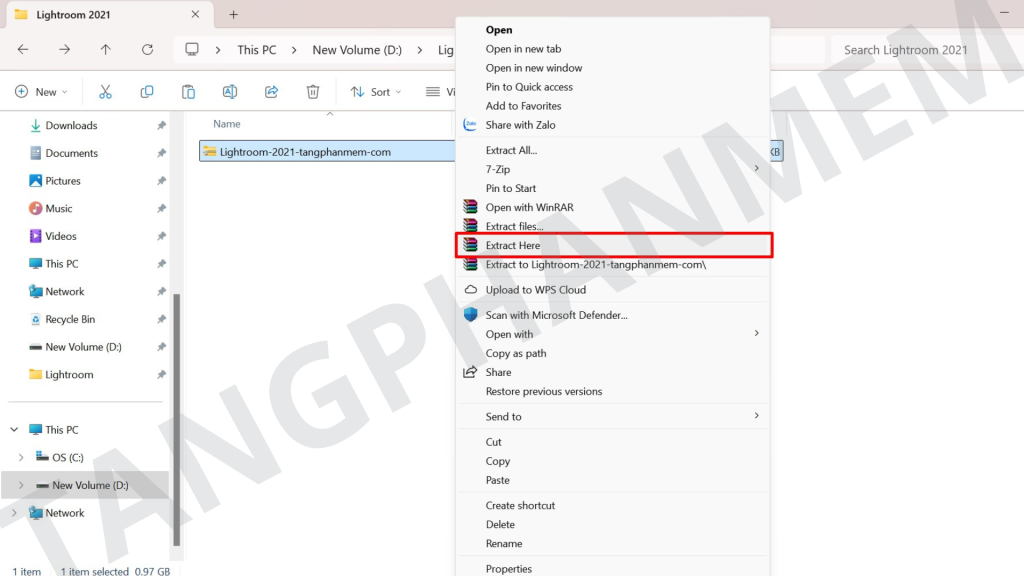This screenshot has height=576, width=1024.
Task: Open a new tab with plus button
Action: [x=234, y=15]
